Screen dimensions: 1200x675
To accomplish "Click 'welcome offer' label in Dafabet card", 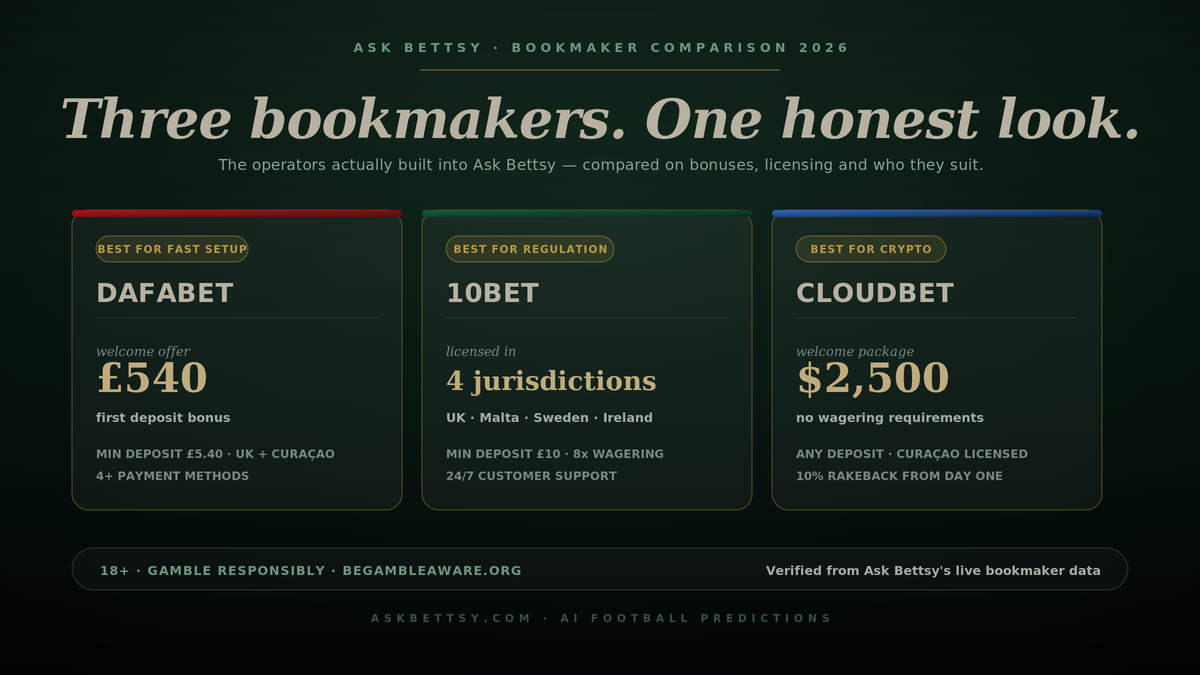I will click(x=143, y=351).
